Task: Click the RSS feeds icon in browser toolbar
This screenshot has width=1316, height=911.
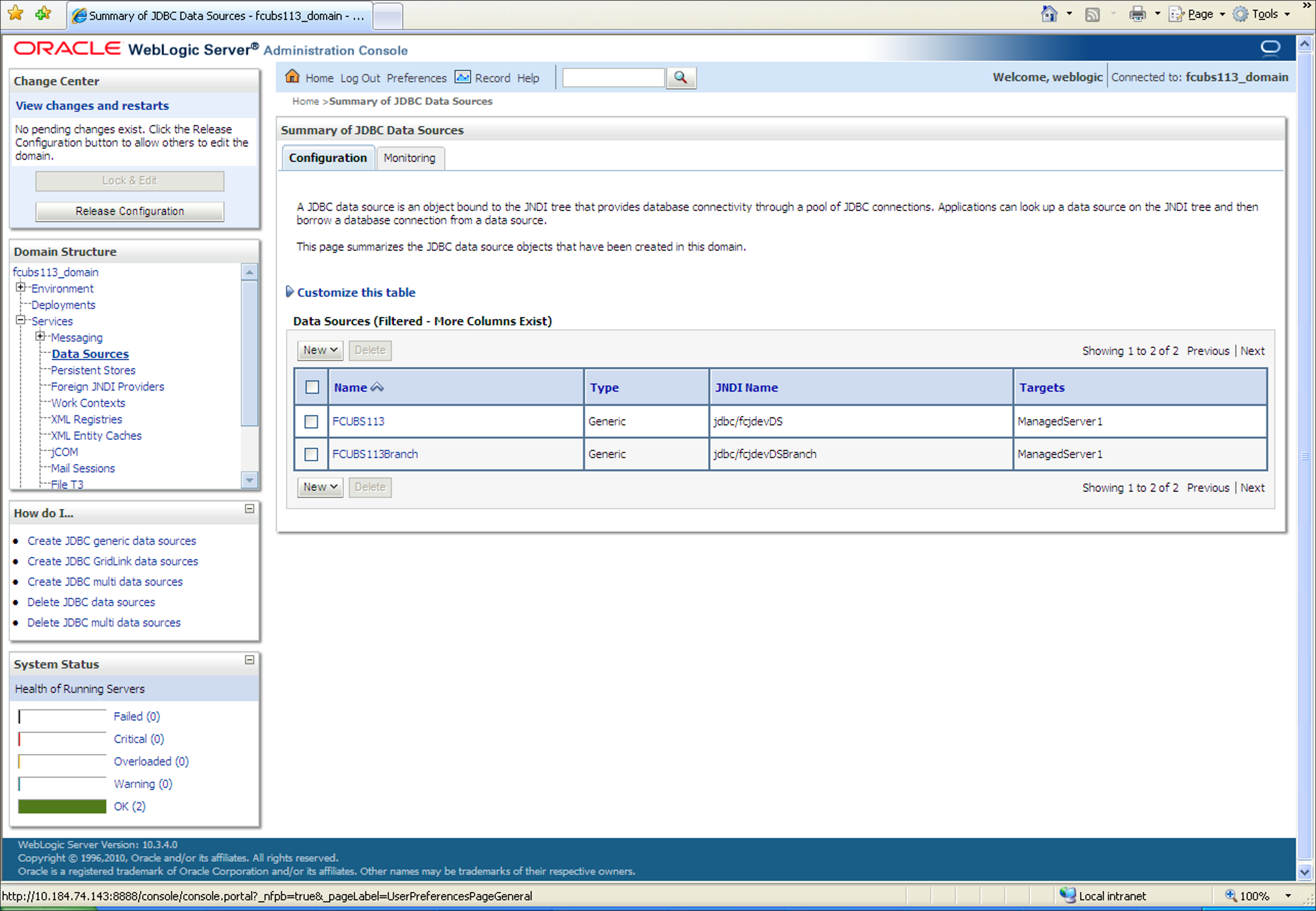Action: pos(1092,15)
